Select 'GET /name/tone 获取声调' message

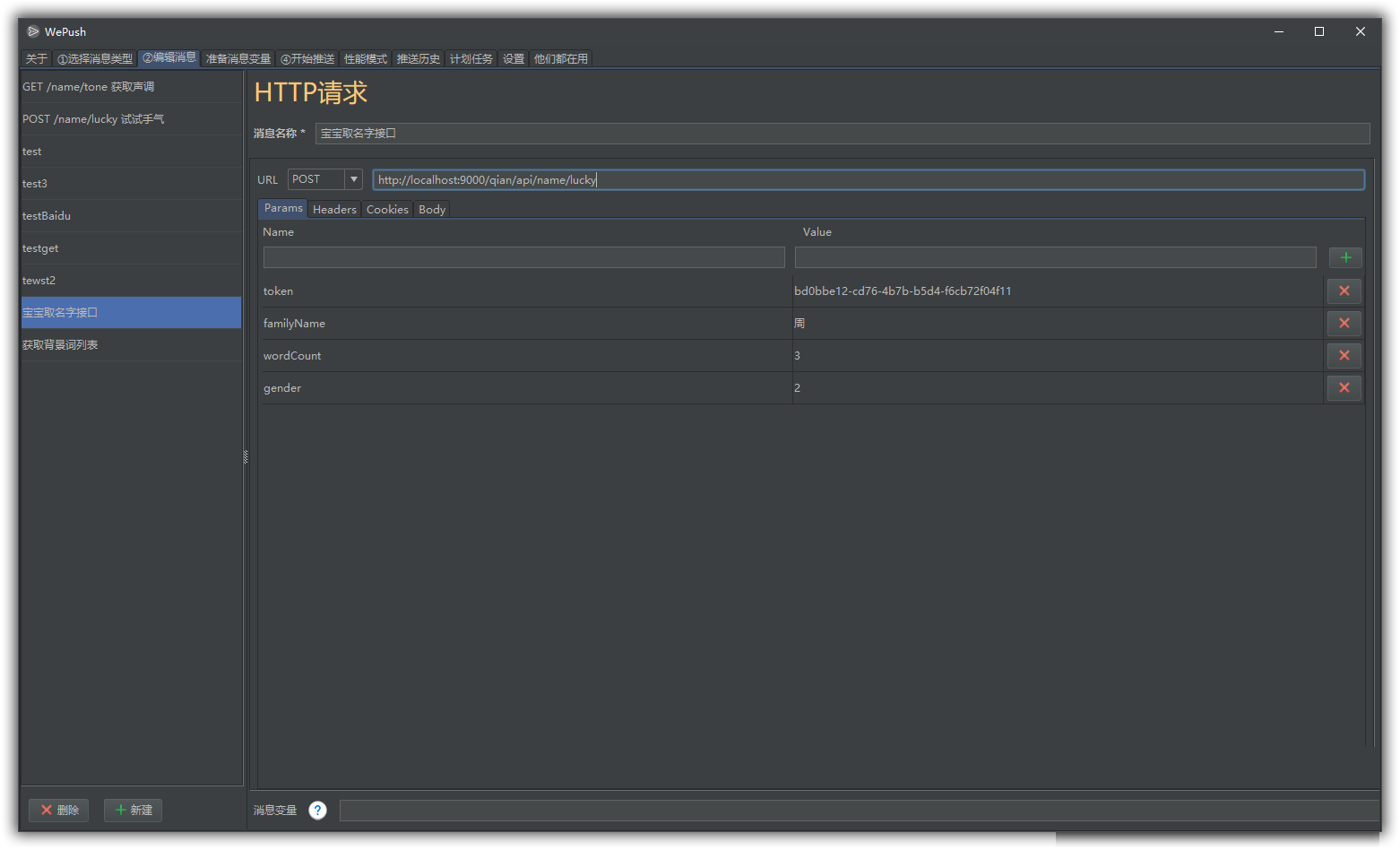coord(131,87)
